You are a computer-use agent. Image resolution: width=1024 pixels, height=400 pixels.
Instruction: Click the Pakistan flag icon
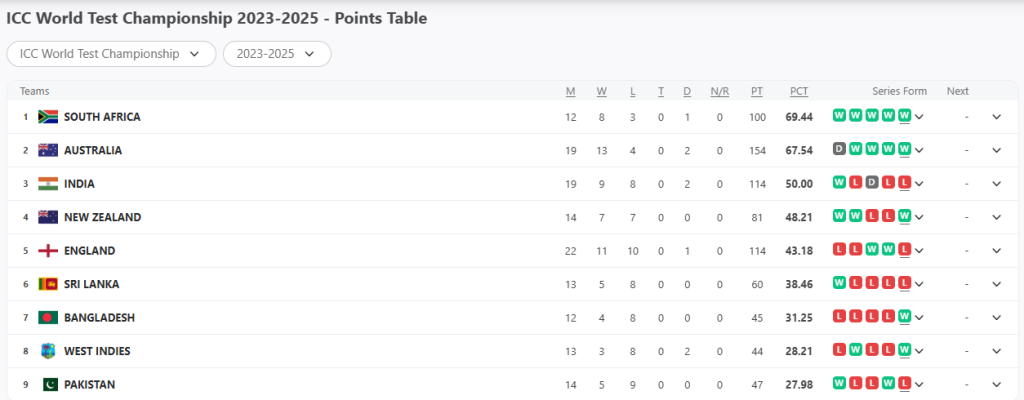tap(50, 384)
